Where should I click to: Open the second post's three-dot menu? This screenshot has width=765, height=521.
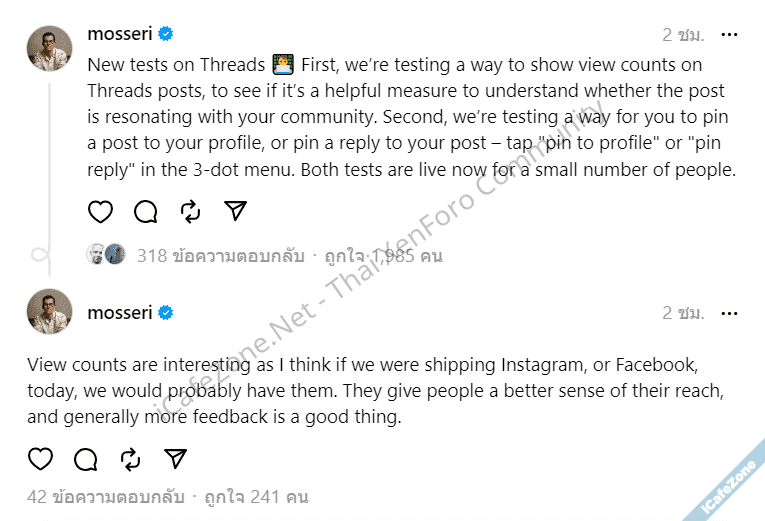729,313
